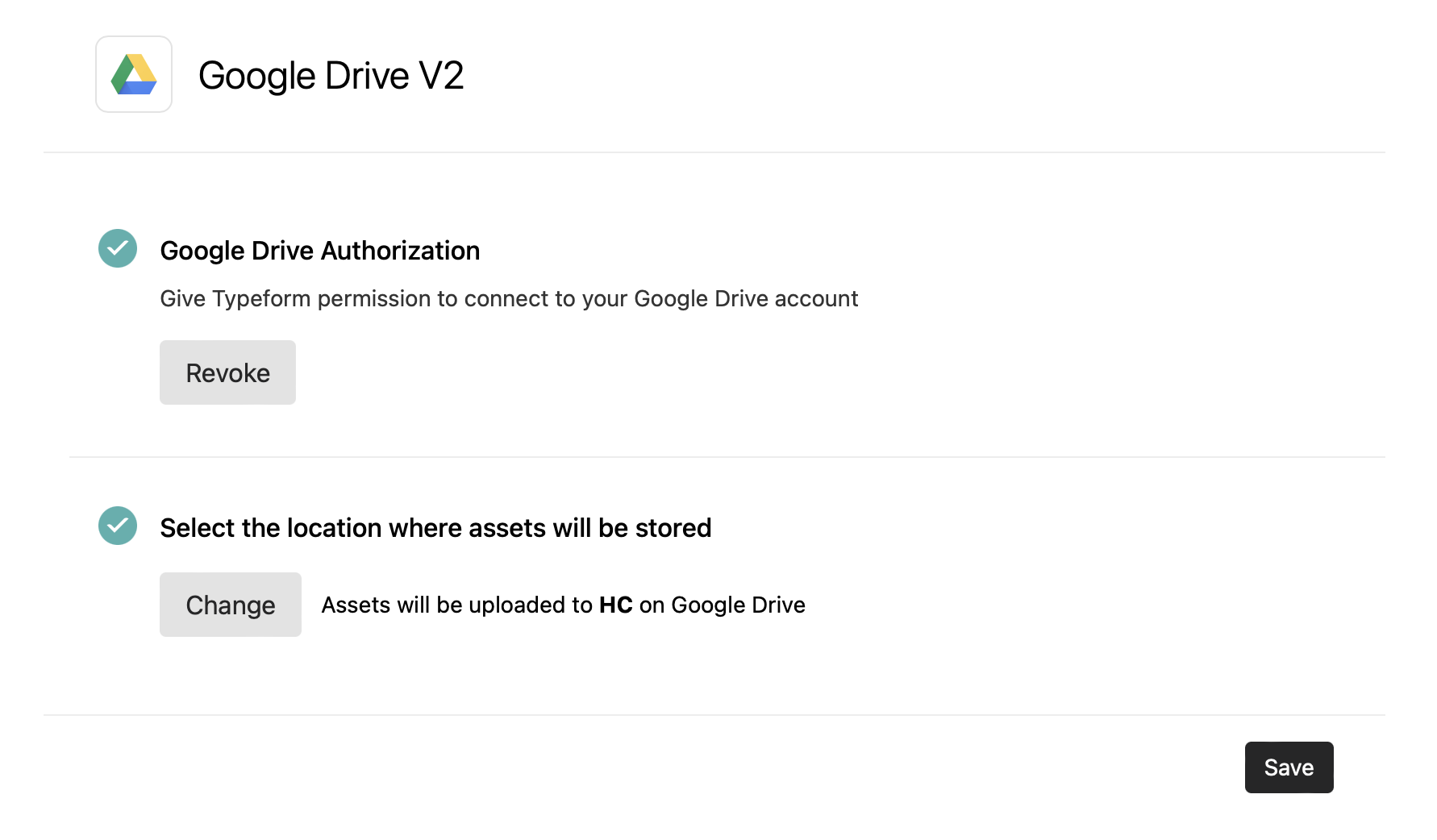This screenshot has width=1437, height=840.
Task: Revoke Google Drive authorization
Action: [x=227, y=372]
